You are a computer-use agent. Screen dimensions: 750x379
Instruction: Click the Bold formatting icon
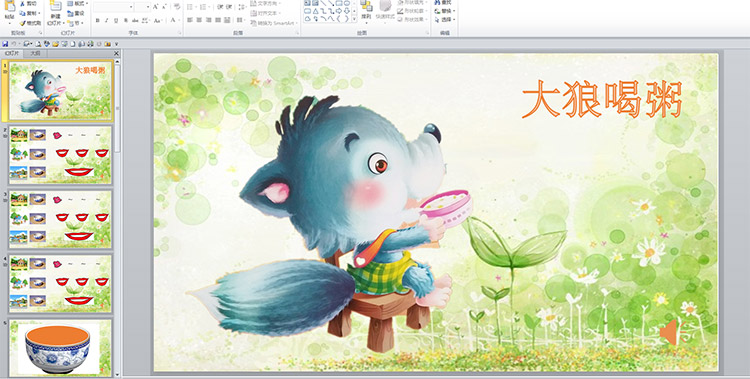[98, 21]
